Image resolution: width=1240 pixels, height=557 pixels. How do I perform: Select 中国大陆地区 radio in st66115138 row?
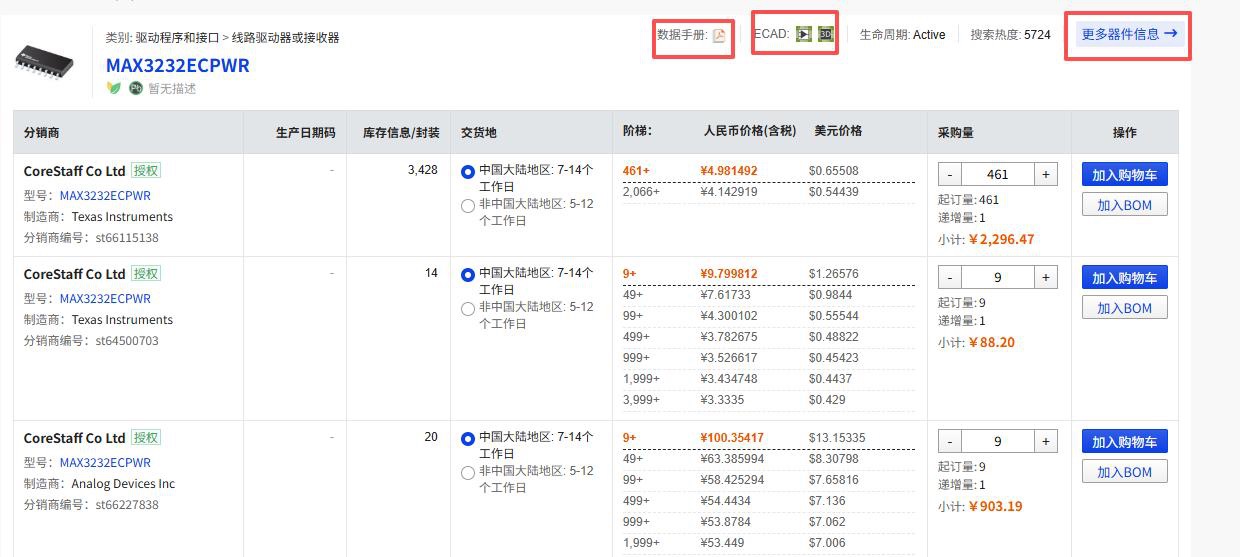(x=468, y=172)
